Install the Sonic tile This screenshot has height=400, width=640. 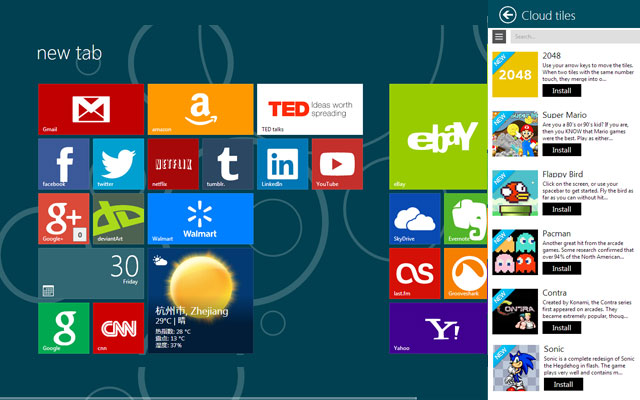coord(563,384)
